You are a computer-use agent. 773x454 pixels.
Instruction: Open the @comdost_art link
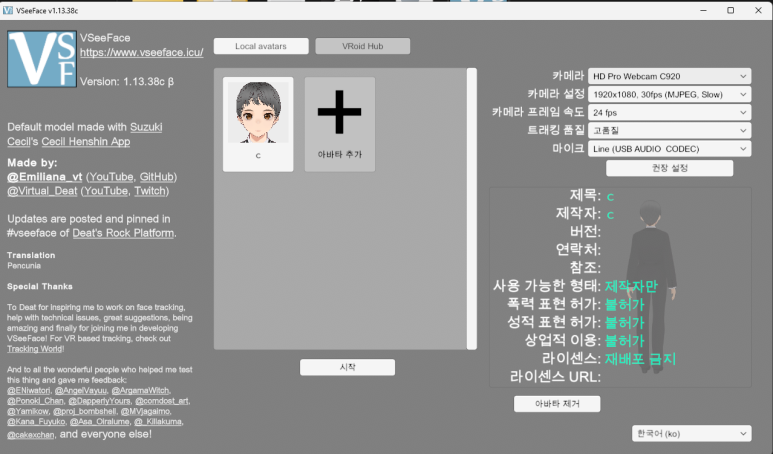(x=162, y=401)
